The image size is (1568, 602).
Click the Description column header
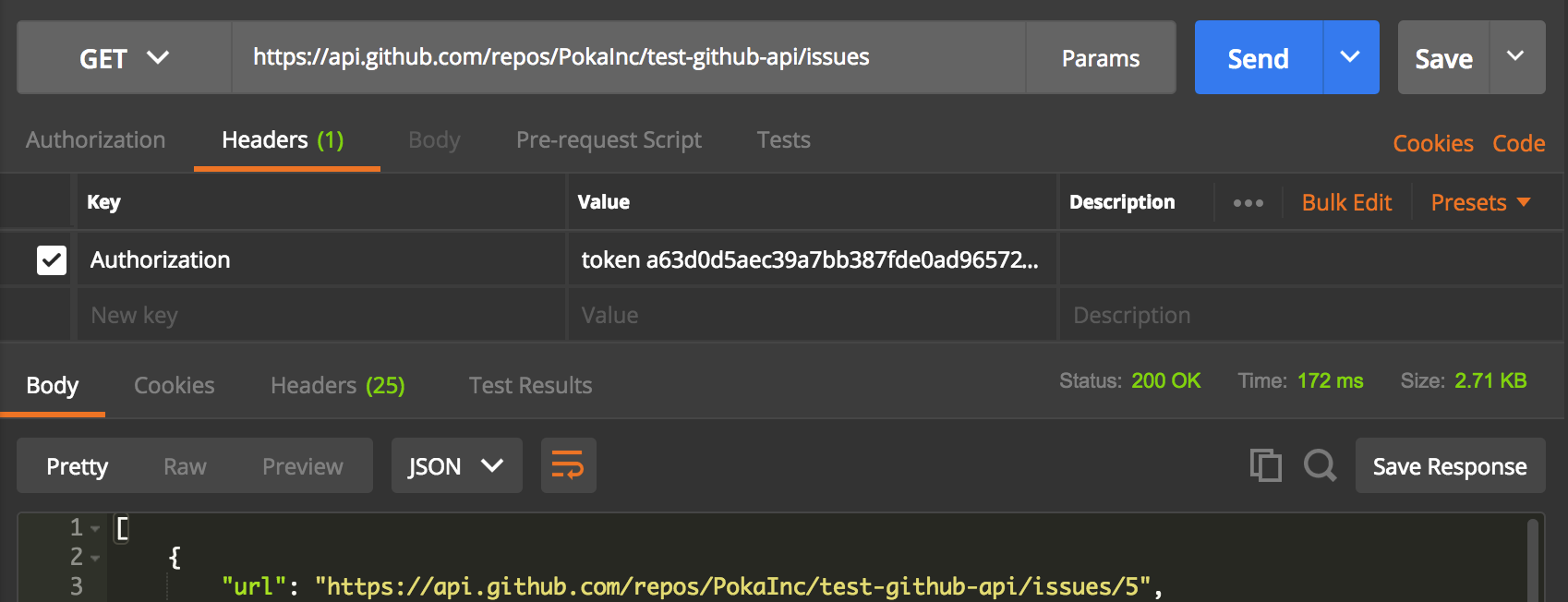pos(1122,202)
